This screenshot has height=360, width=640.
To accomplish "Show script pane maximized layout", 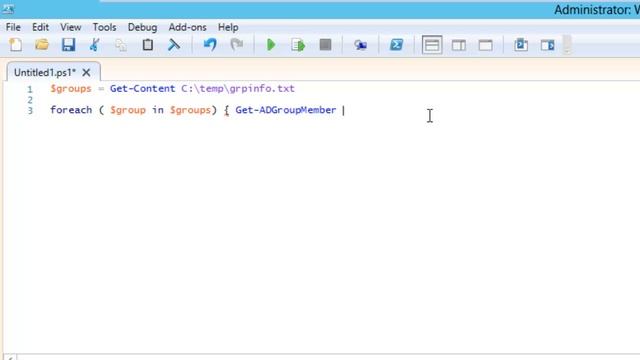I will pos(485,45).
